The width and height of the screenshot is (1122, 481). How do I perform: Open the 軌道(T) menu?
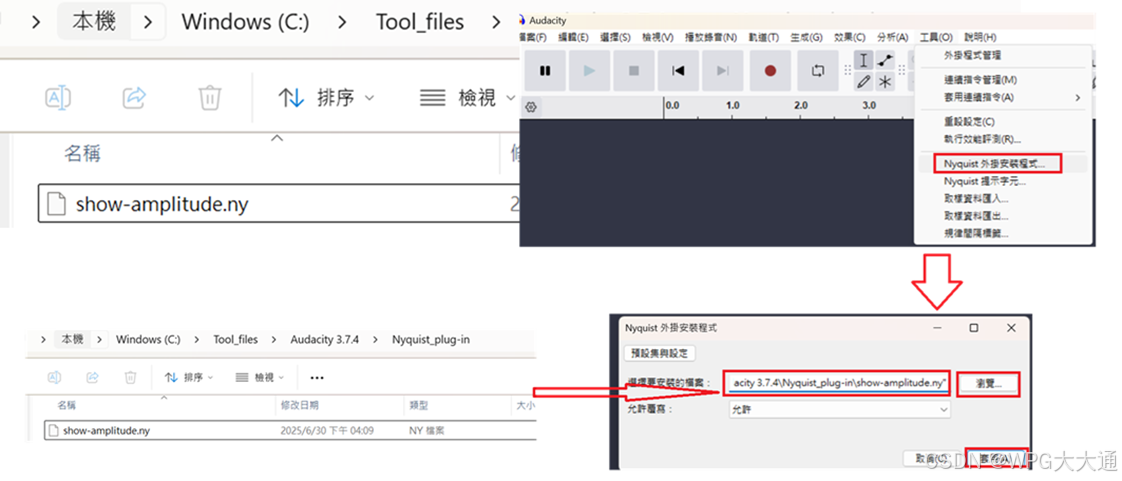pyautogui.click(x=764, y=37)
